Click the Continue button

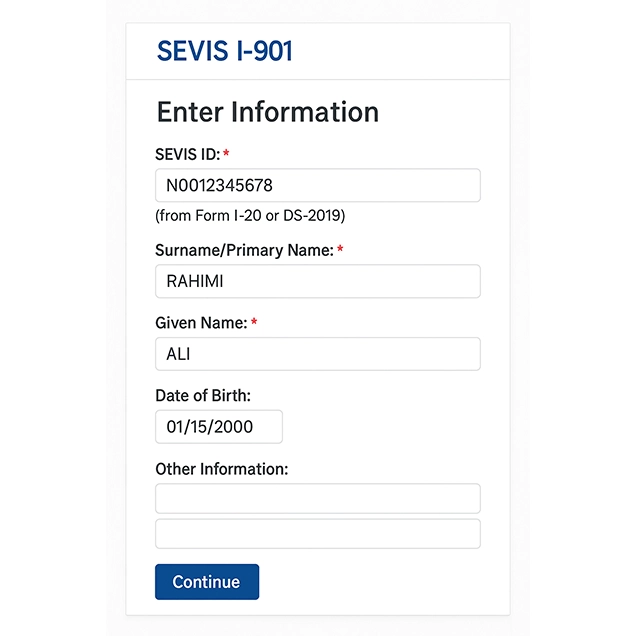point(206,582)
